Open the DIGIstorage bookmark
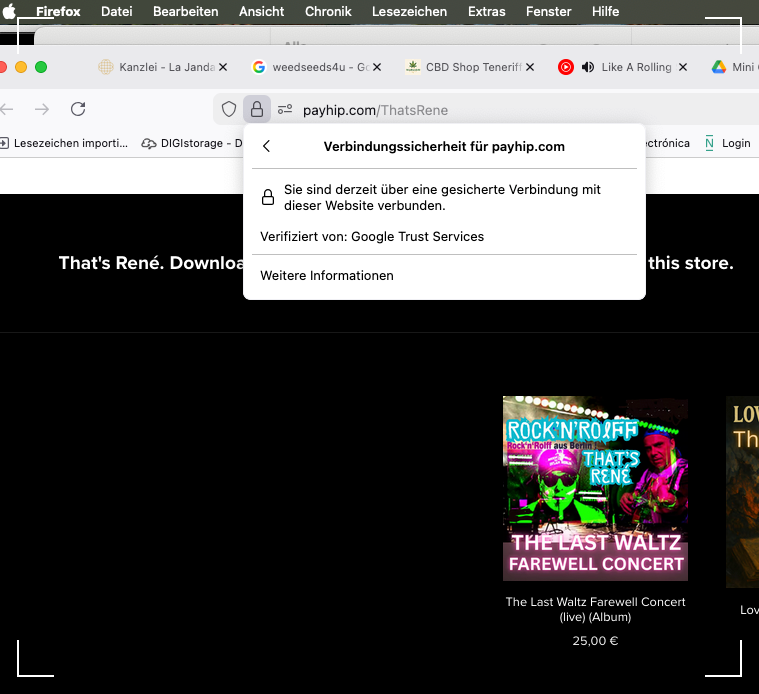Viewport: 759px width, 694px height. (x=192, y=143)
